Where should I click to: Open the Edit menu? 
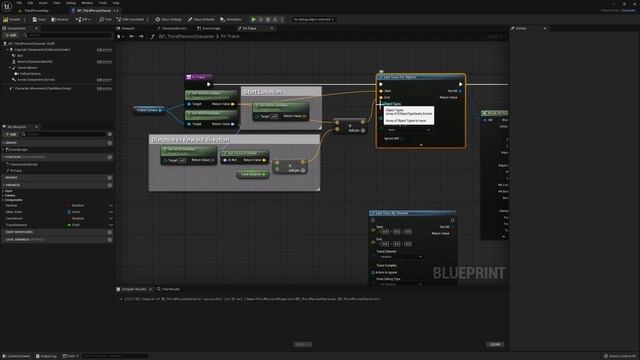30,3
